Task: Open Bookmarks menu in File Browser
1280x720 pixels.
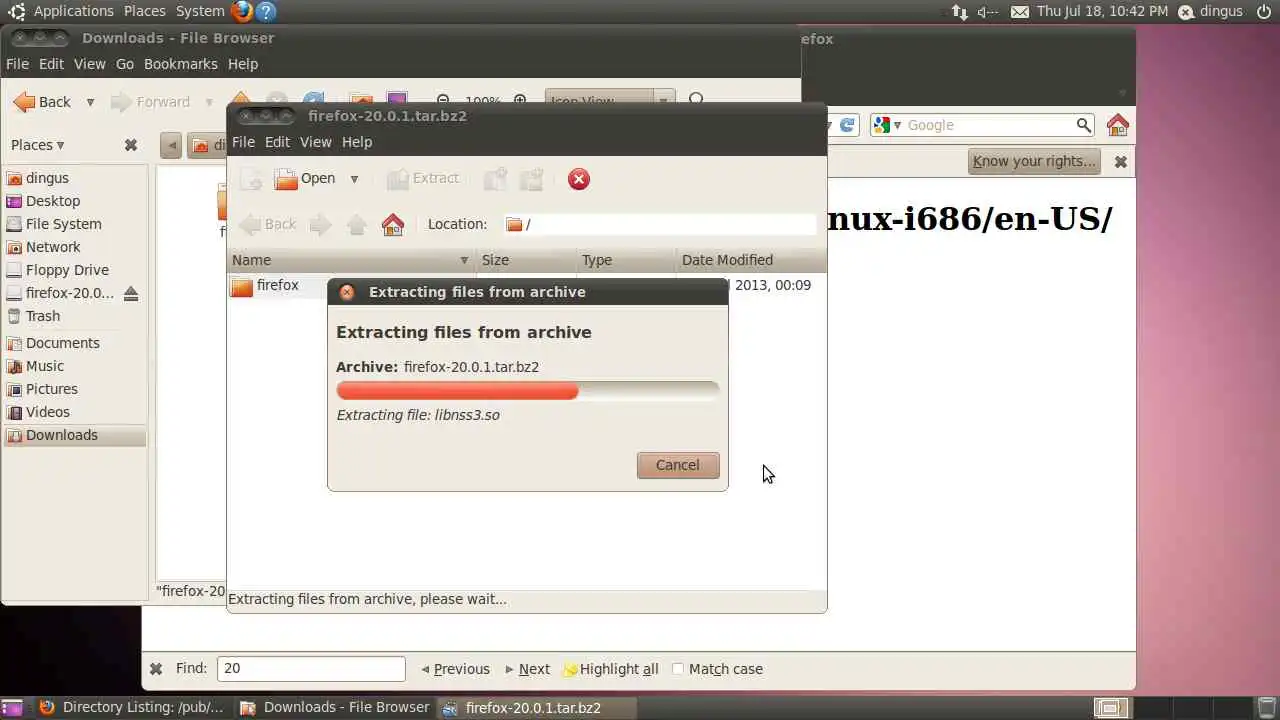Action: pyautogui.click(x=180, y=64)
